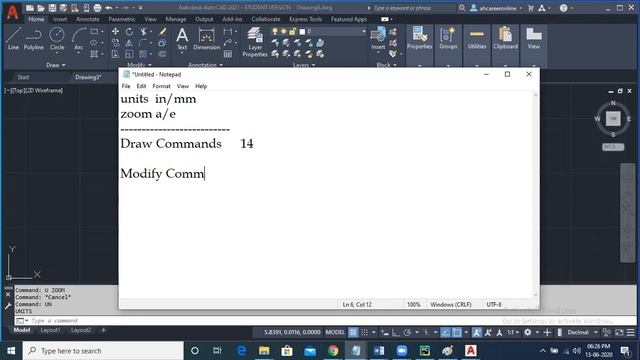Open the Properties panel button

[x=419, y=39]
